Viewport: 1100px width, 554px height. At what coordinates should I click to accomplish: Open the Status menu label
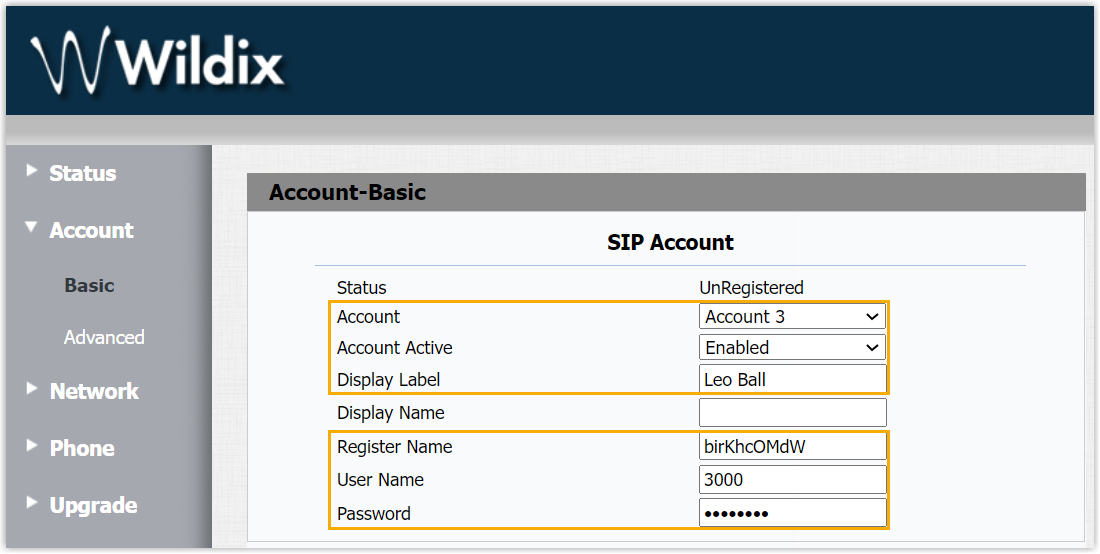click(x=83, y=174)
